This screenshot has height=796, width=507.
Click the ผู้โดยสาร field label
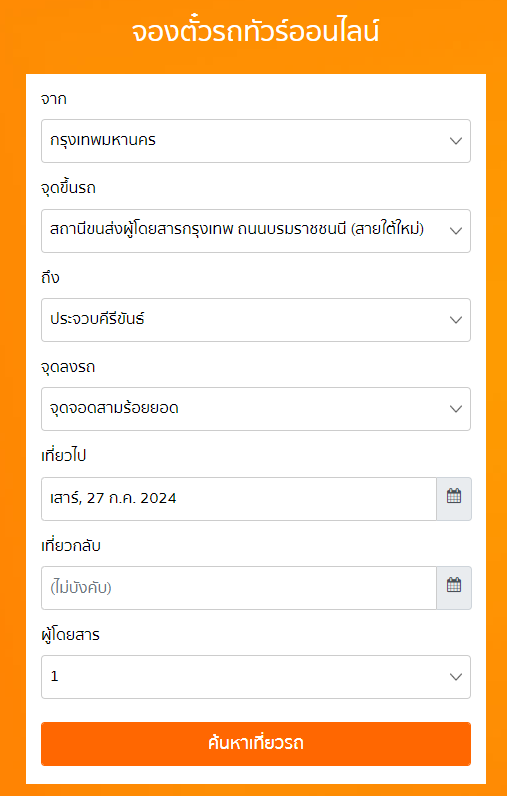click(70, 635)
